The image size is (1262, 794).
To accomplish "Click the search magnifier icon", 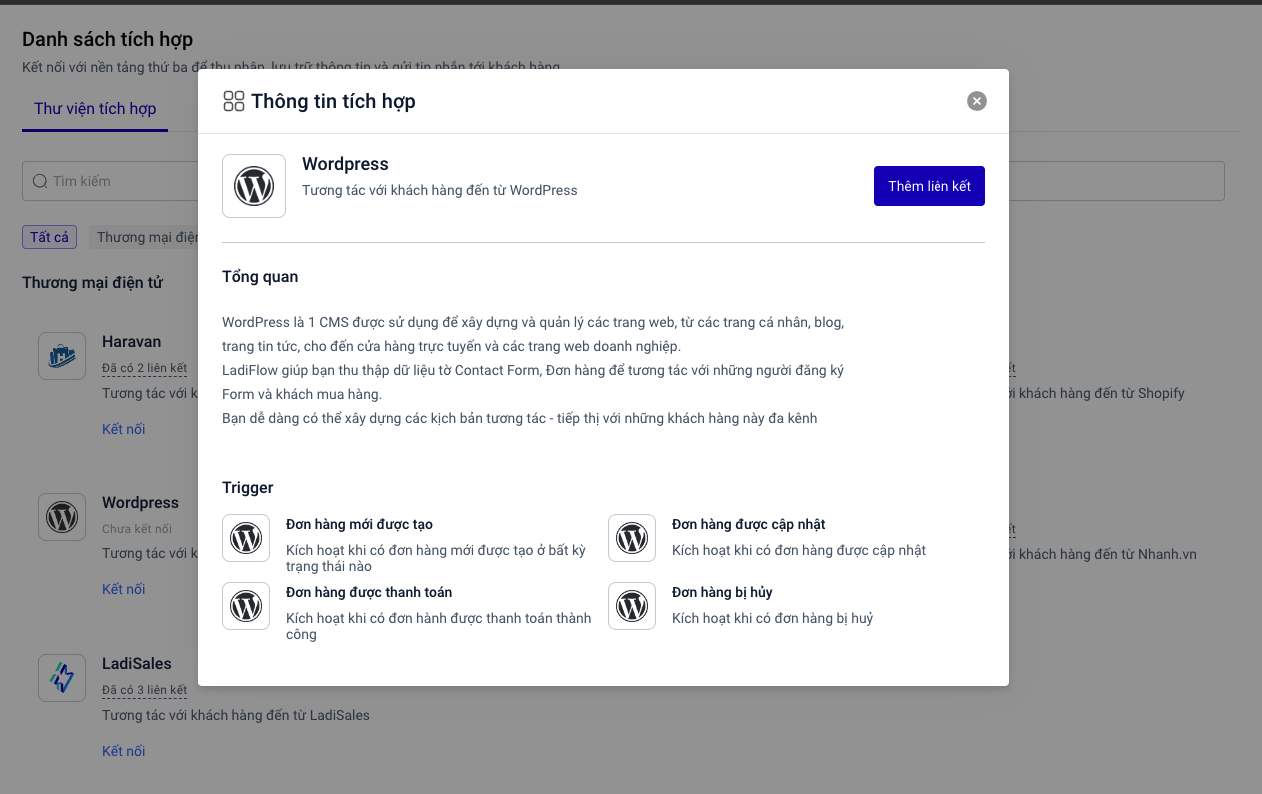I will point(40,181).
